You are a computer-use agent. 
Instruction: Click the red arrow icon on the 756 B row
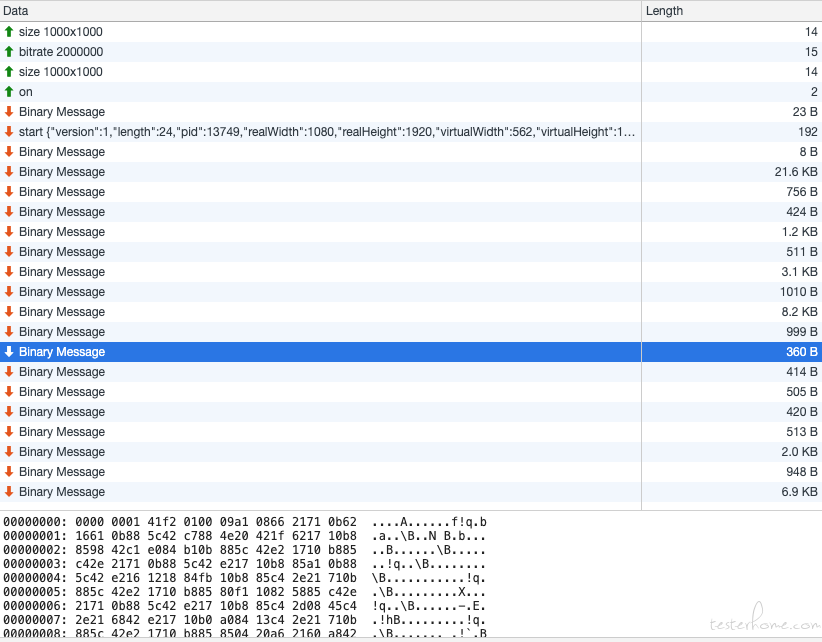point(9,192)
